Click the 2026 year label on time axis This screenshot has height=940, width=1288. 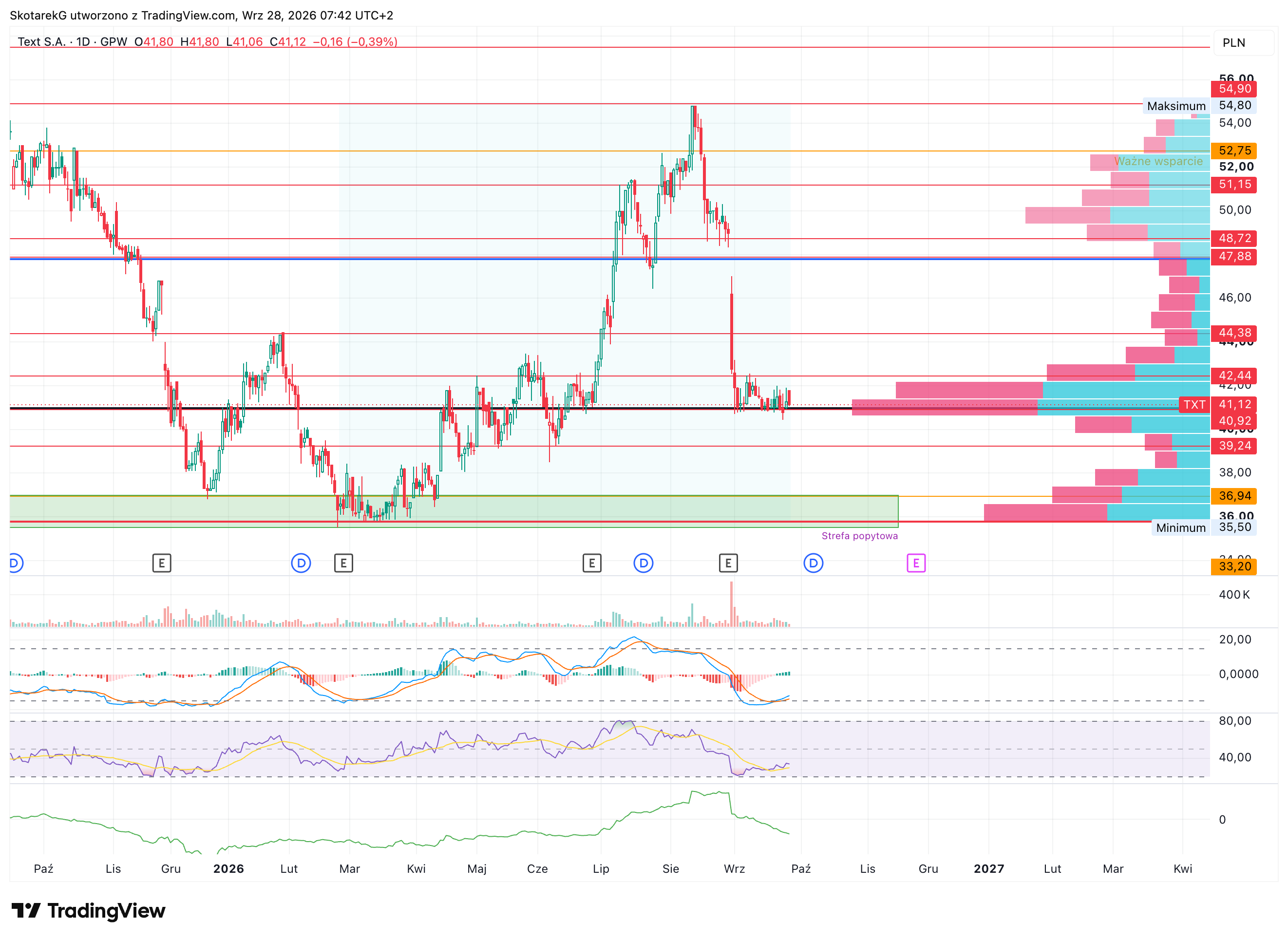tap(228, 869)
